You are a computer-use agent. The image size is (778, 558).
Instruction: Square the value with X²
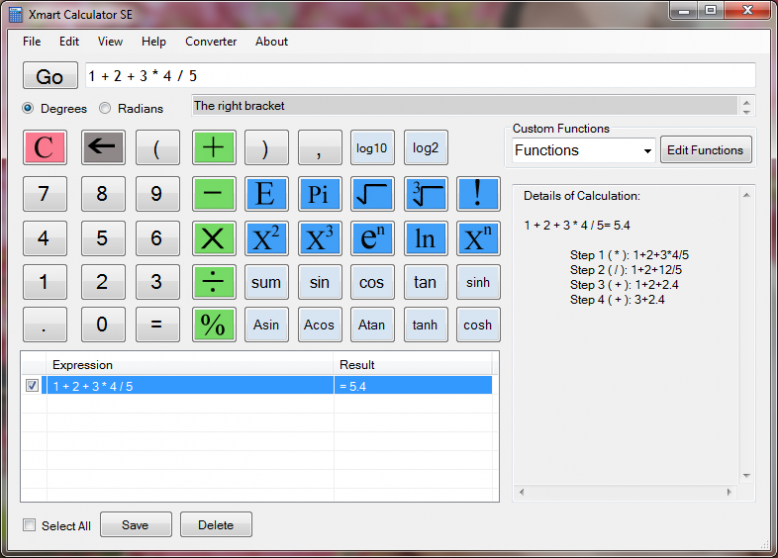[x=266, y=239]
